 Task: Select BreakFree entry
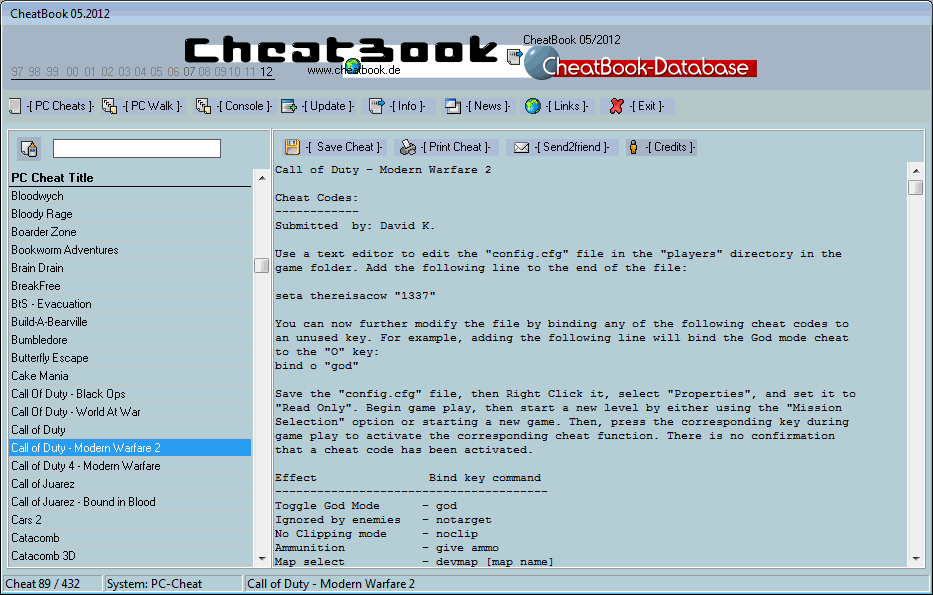click(x=130, y=286)
